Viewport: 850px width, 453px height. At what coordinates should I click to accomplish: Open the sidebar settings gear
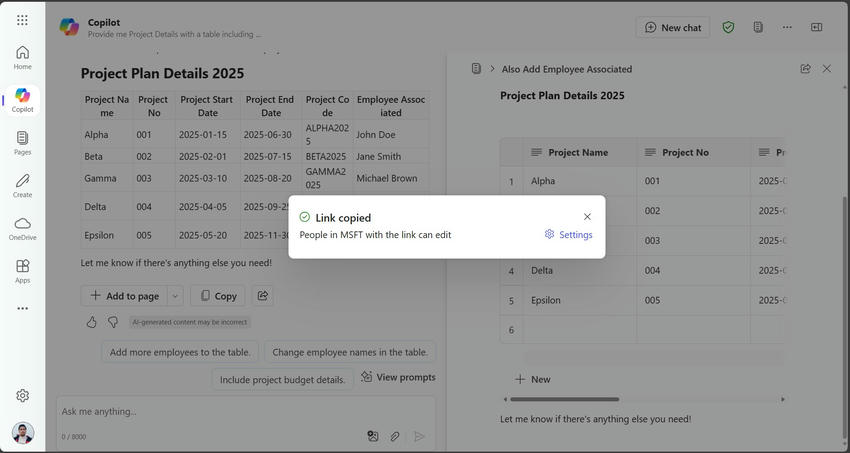[x=22, y=395]
